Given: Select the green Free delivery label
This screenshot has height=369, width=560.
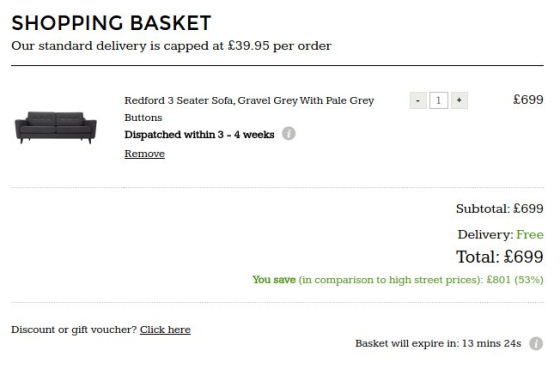Looking at the screenshot, I should (530, 235).
